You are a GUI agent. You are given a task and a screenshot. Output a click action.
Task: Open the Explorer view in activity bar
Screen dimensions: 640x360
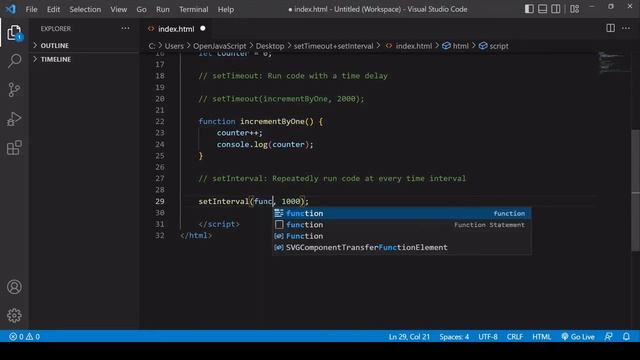click(x=14, y=33)
